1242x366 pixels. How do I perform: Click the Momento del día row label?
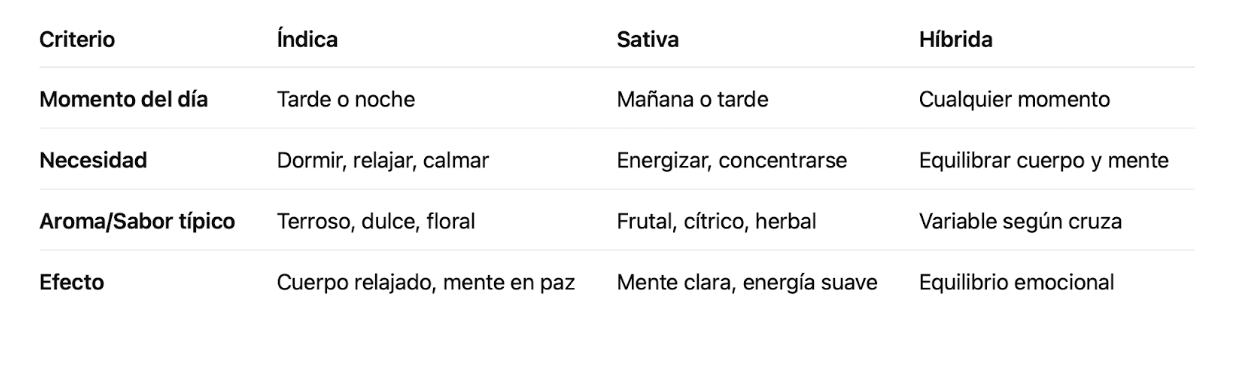click(x=124, y=100)
